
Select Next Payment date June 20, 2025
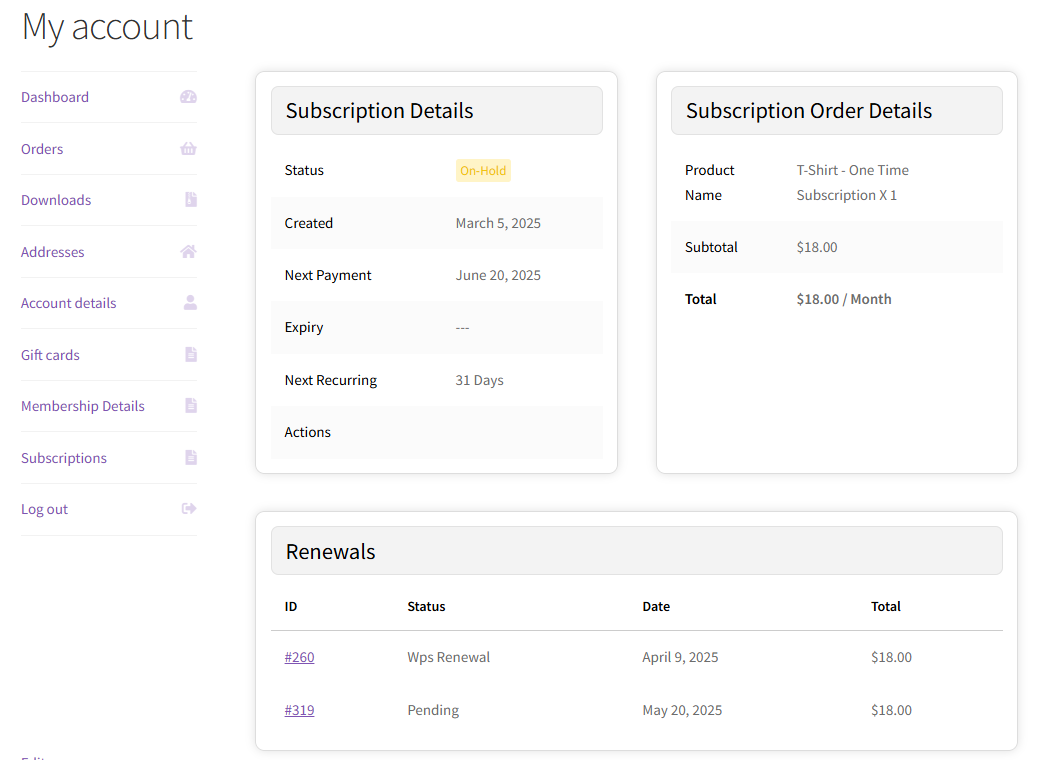498,275
